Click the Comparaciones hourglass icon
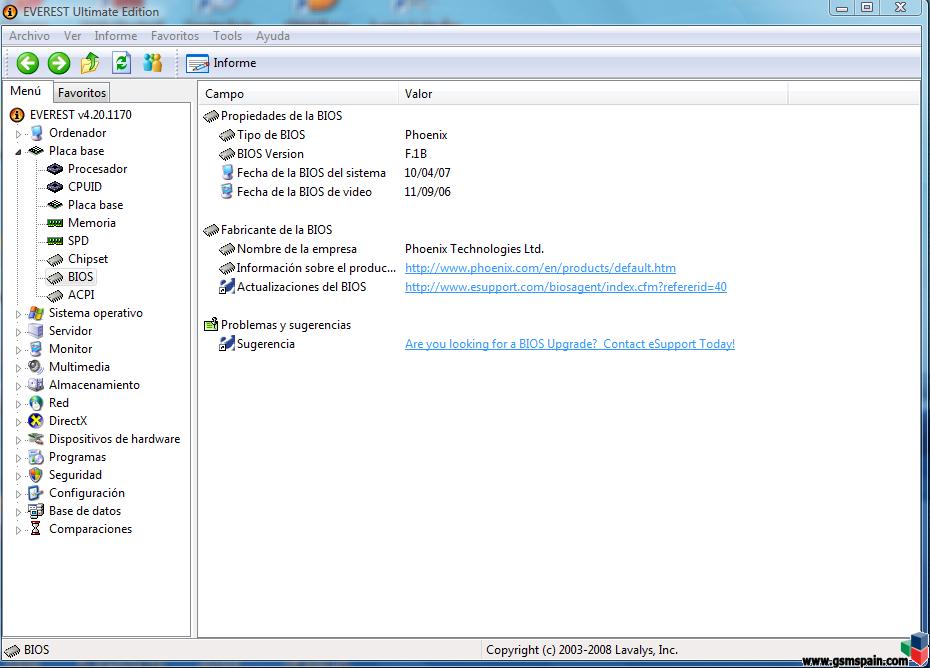The height and width of the screenshot is (668, 930). point(36,529)
